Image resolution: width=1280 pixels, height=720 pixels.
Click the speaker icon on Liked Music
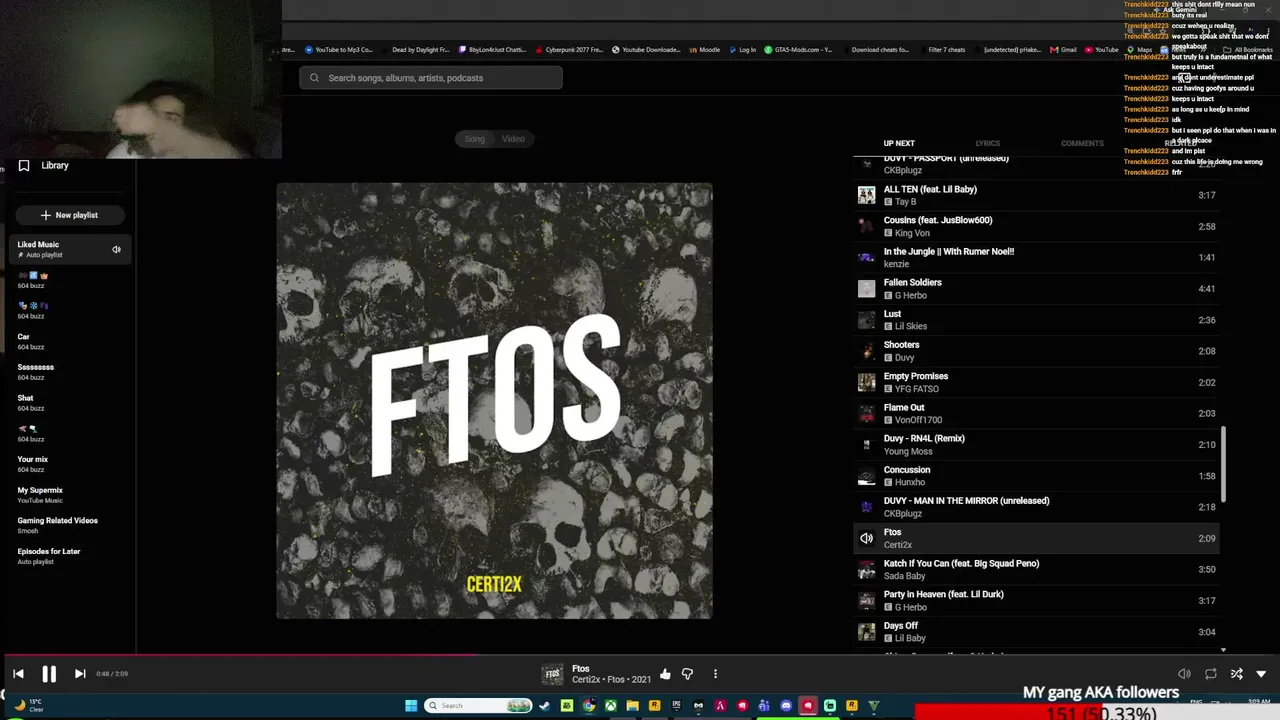pos(116,249)
